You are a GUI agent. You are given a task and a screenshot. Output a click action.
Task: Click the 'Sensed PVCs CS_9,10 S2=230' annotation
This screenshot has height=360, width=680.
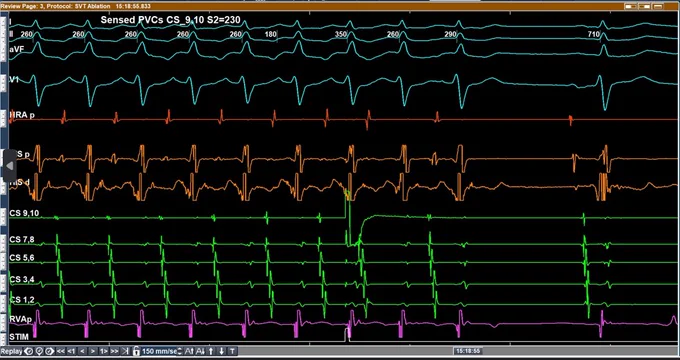(x=170, y=20)
